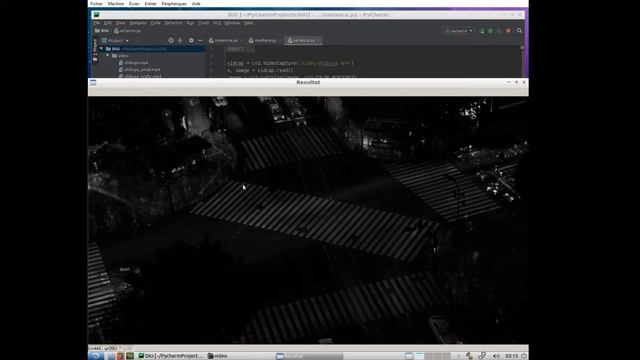Click the import line in code editor
The image size is (640, 360).
click(x=241, y=49)
